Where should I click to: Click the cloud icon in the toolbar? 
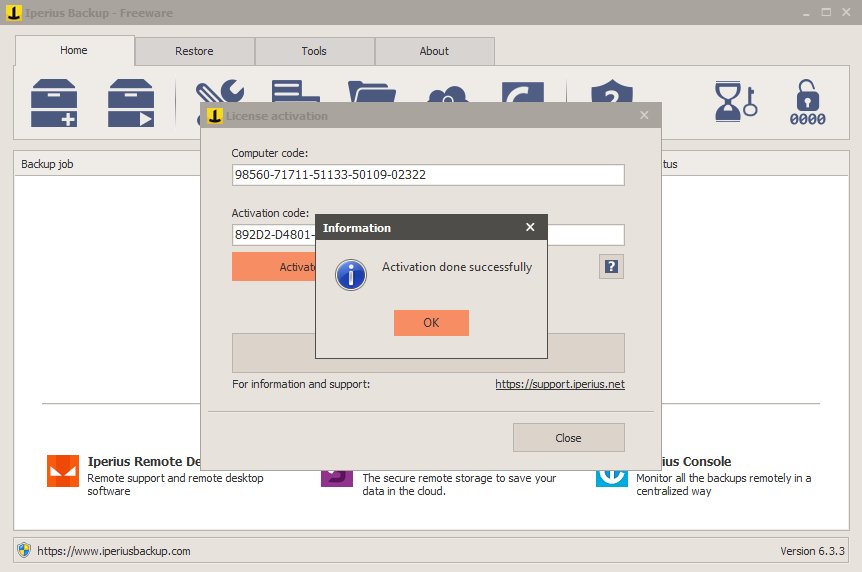coord(448,94)
